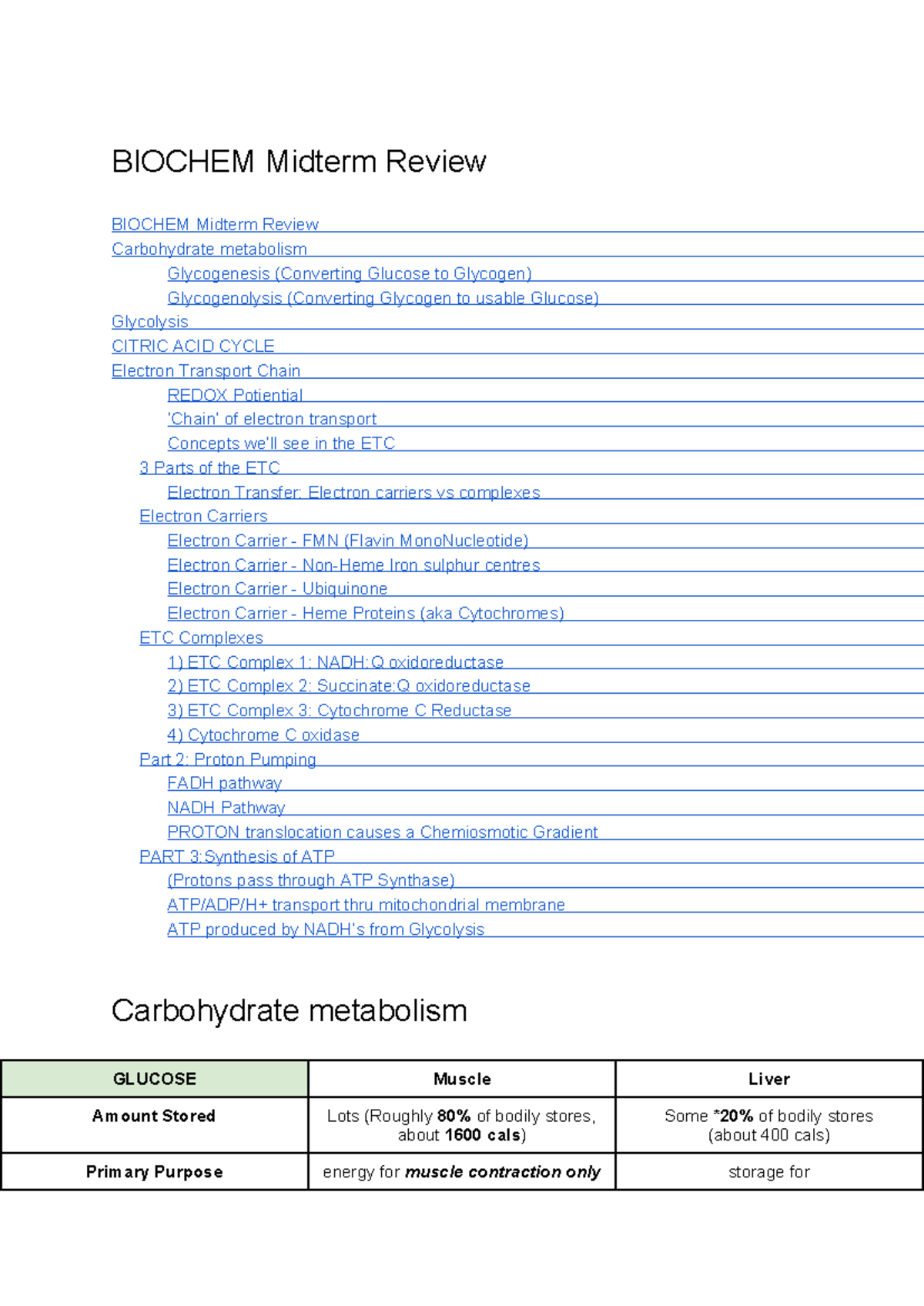Viewport: 924px width, 1306px height.
Task: Open 'Electron Carrier - FMN (Flavin MonoNucleotide)' link
Action: click(348, 541)
